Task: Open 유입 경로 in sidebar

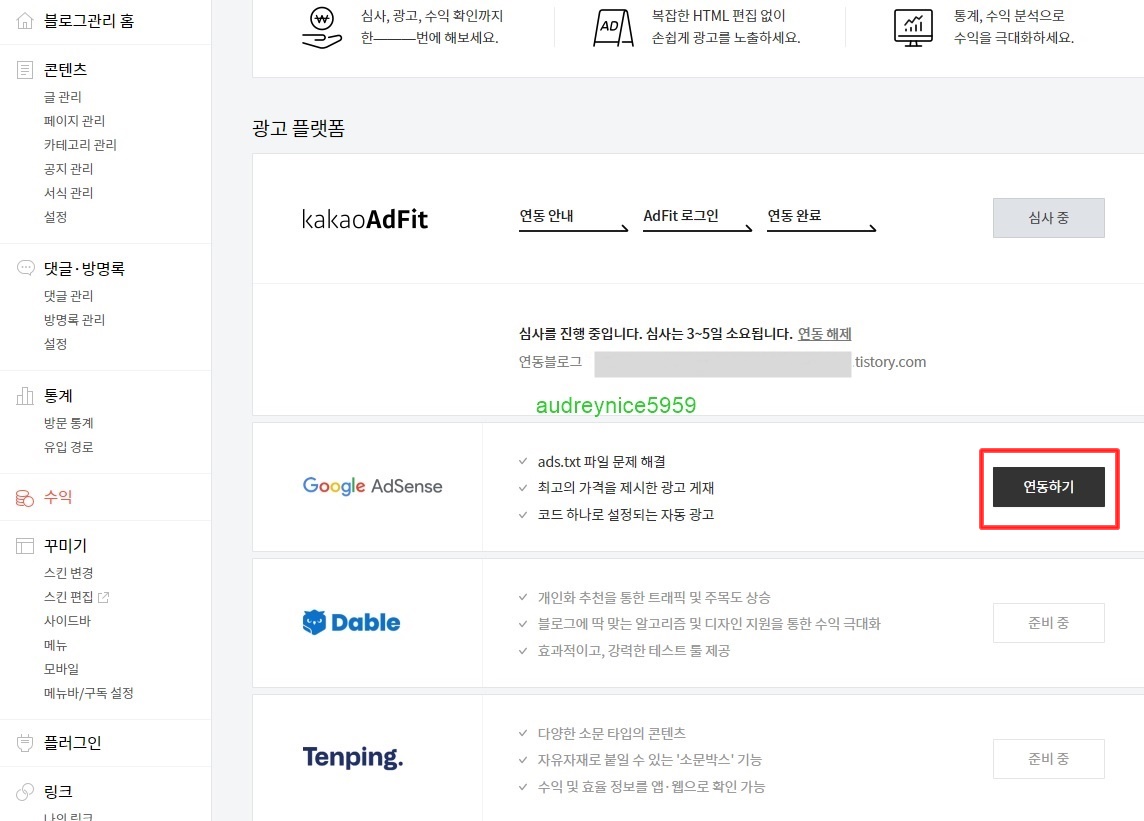Action: [x=69, y=447]
